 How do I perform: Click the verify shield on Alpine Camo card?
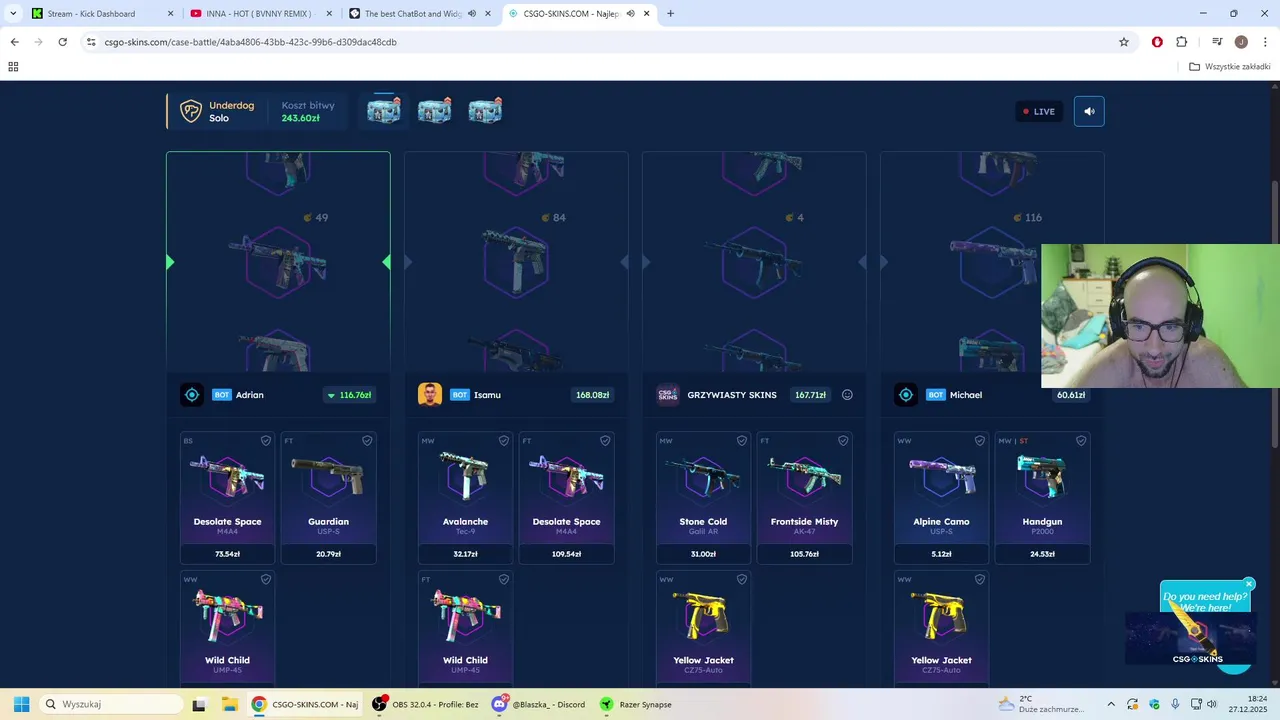pos(980,440)
